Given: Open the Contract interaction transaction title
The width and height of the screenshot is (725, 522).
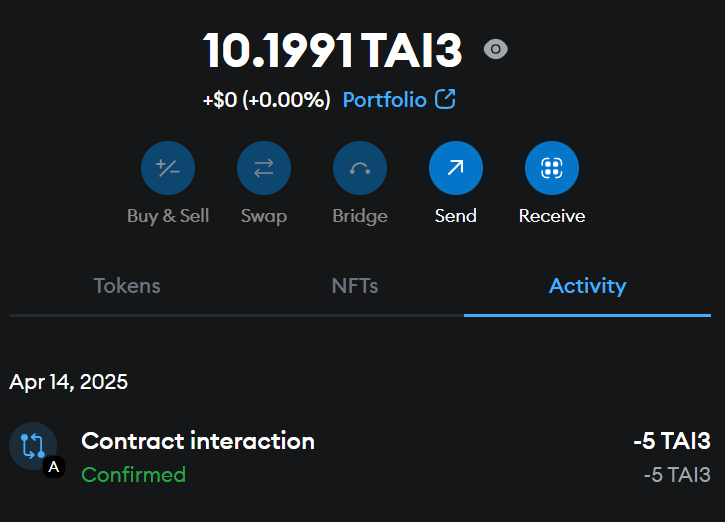Looking at the screenshot, I should tap(198, 441).
